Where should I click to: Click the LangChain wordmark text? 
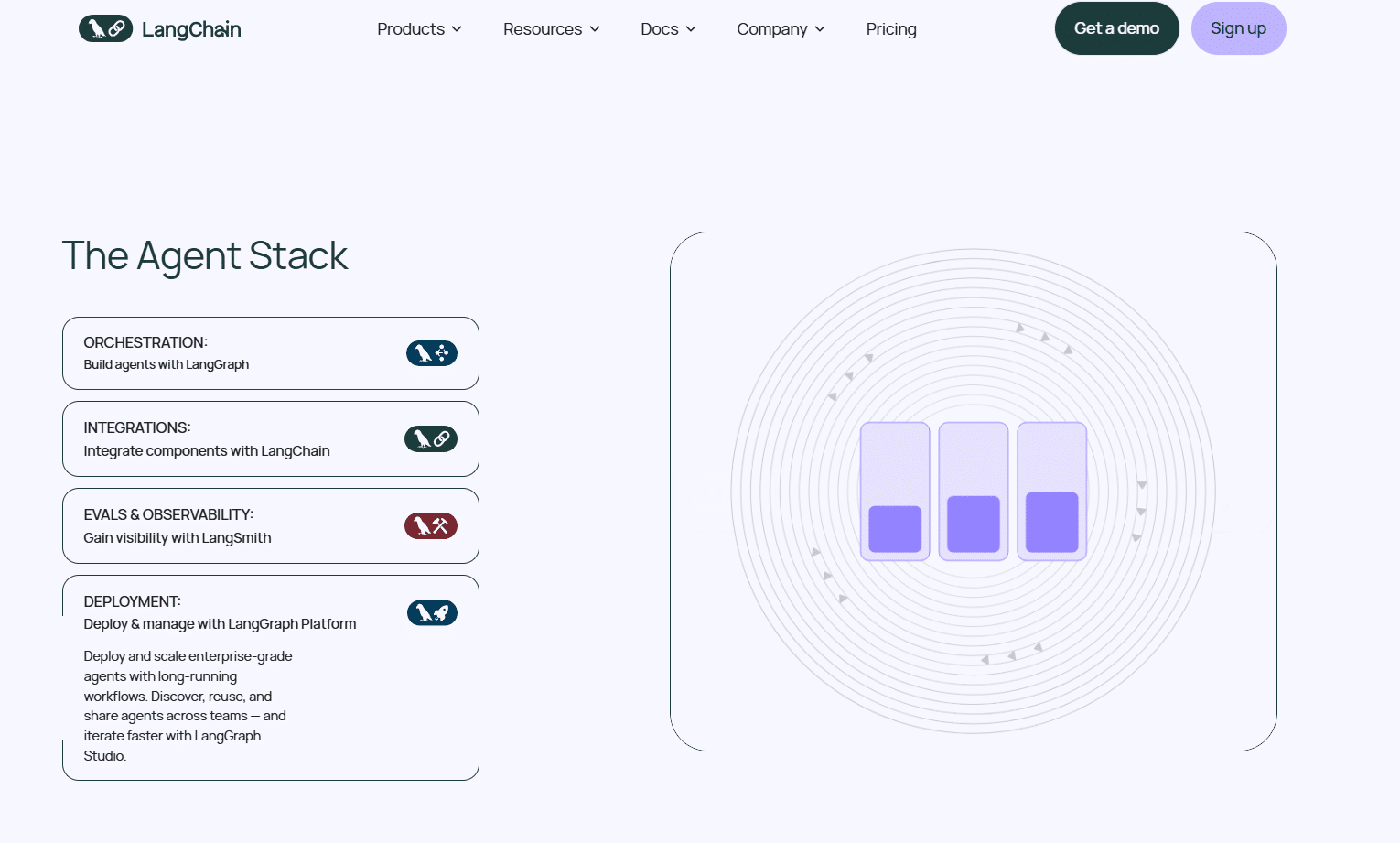pos(191,29)
